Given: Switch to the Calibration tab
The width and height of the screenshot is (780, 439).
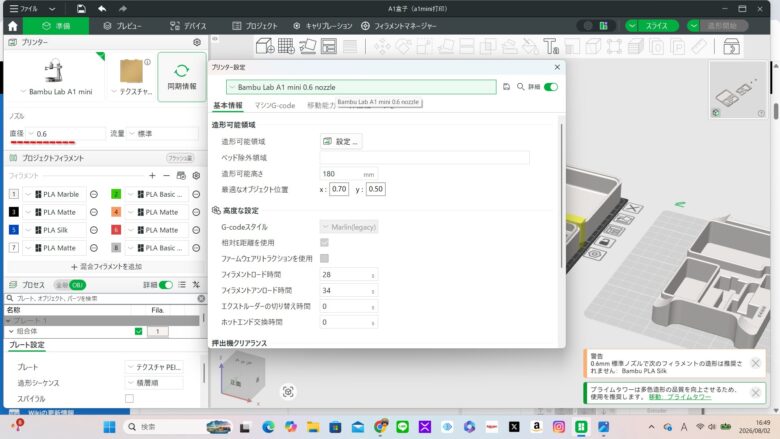Looking at the screenshot, I should tap(322, 26).
